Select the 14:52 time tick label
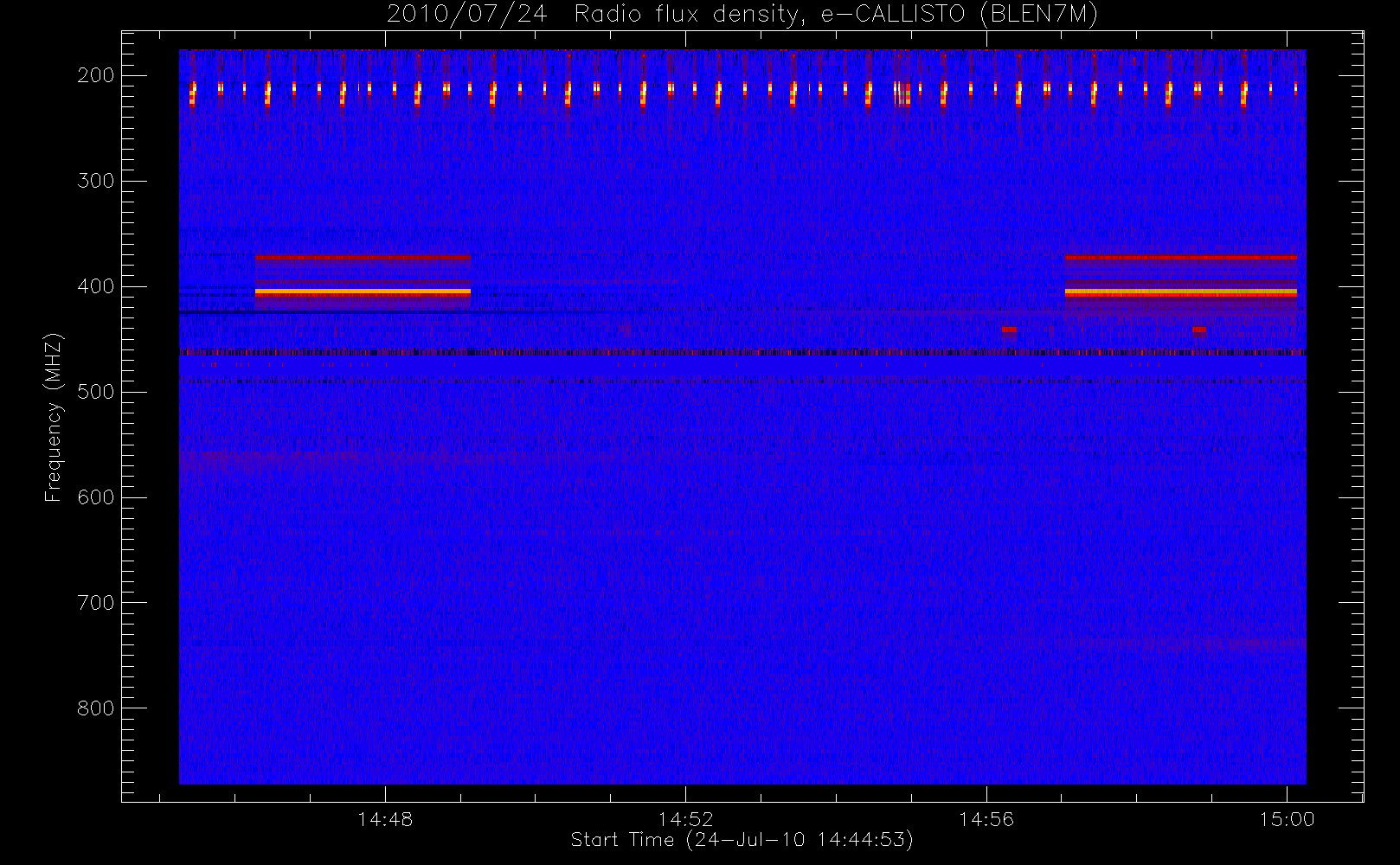Screen dimensions: 1400x865 685,819
